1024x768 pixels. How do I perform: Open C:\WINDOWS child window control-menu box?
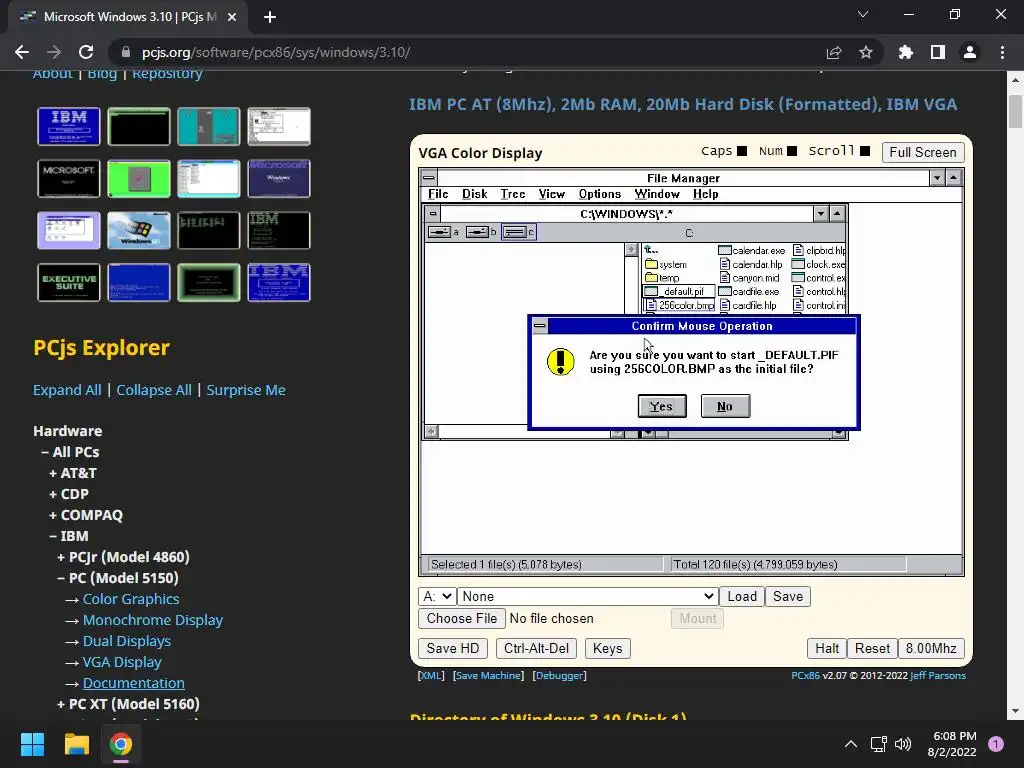coord(432,214)
